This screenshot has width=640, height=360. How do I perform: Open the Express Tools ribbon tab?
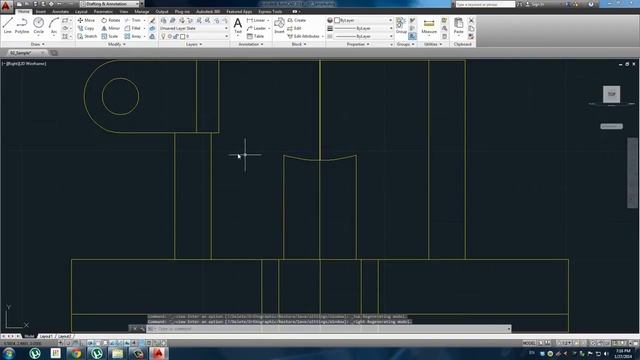click(270, 11)
